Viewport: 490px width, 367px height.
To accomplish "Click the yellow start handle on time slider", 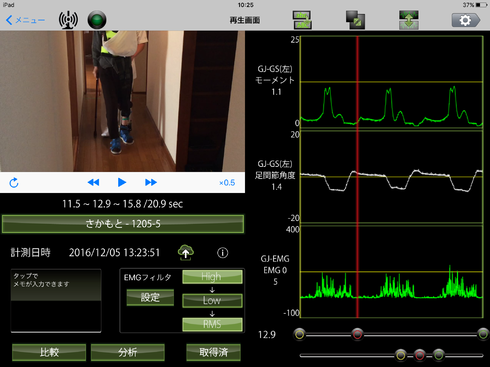I will pos(300,334).
